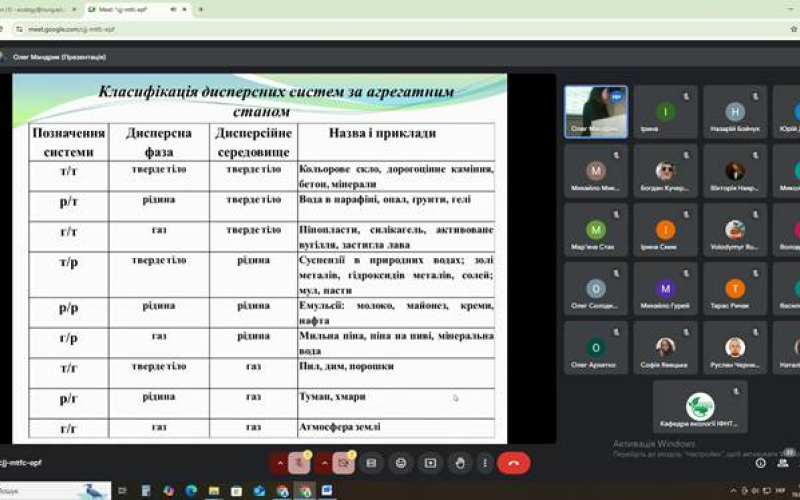Click the table cell Атмосфера землі

click(396, 428)
